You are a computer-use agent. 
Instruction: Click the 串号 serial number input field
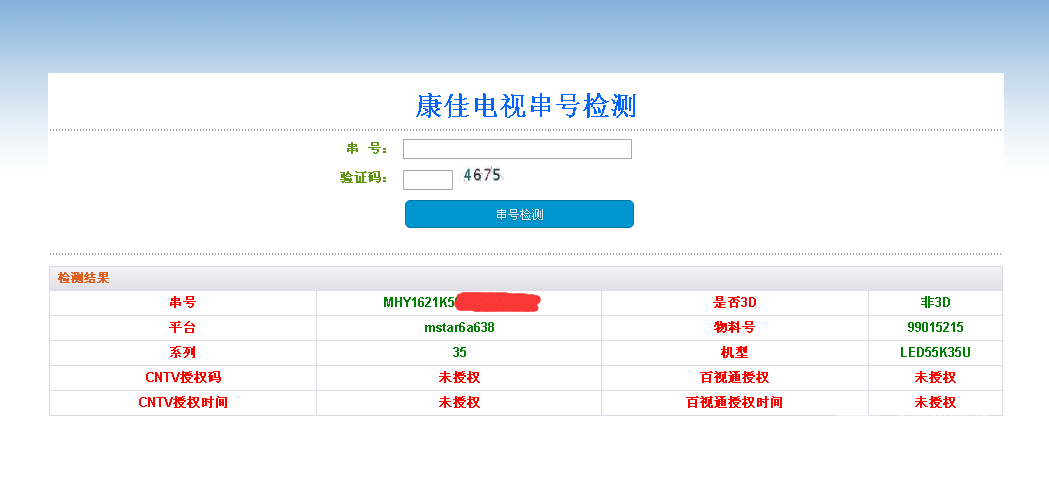pyautogui.click(x=517, y=149)
